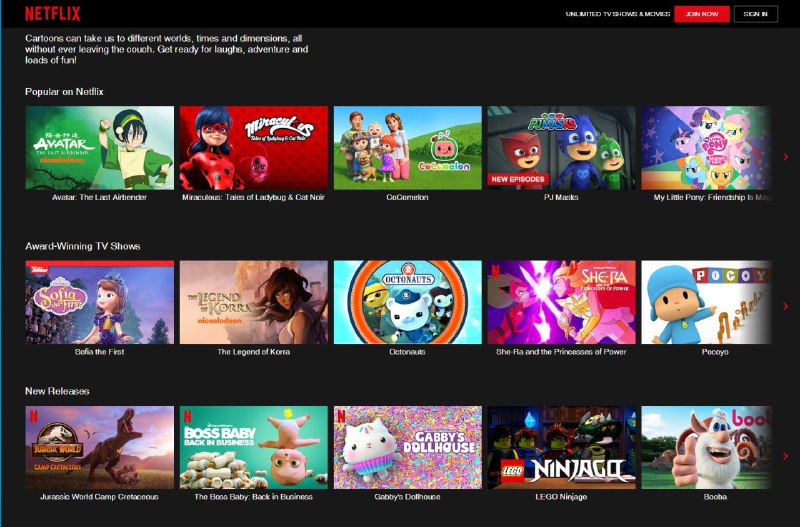Open the Octonauts thumbnail
800x527 pixels.
point(408,302)
